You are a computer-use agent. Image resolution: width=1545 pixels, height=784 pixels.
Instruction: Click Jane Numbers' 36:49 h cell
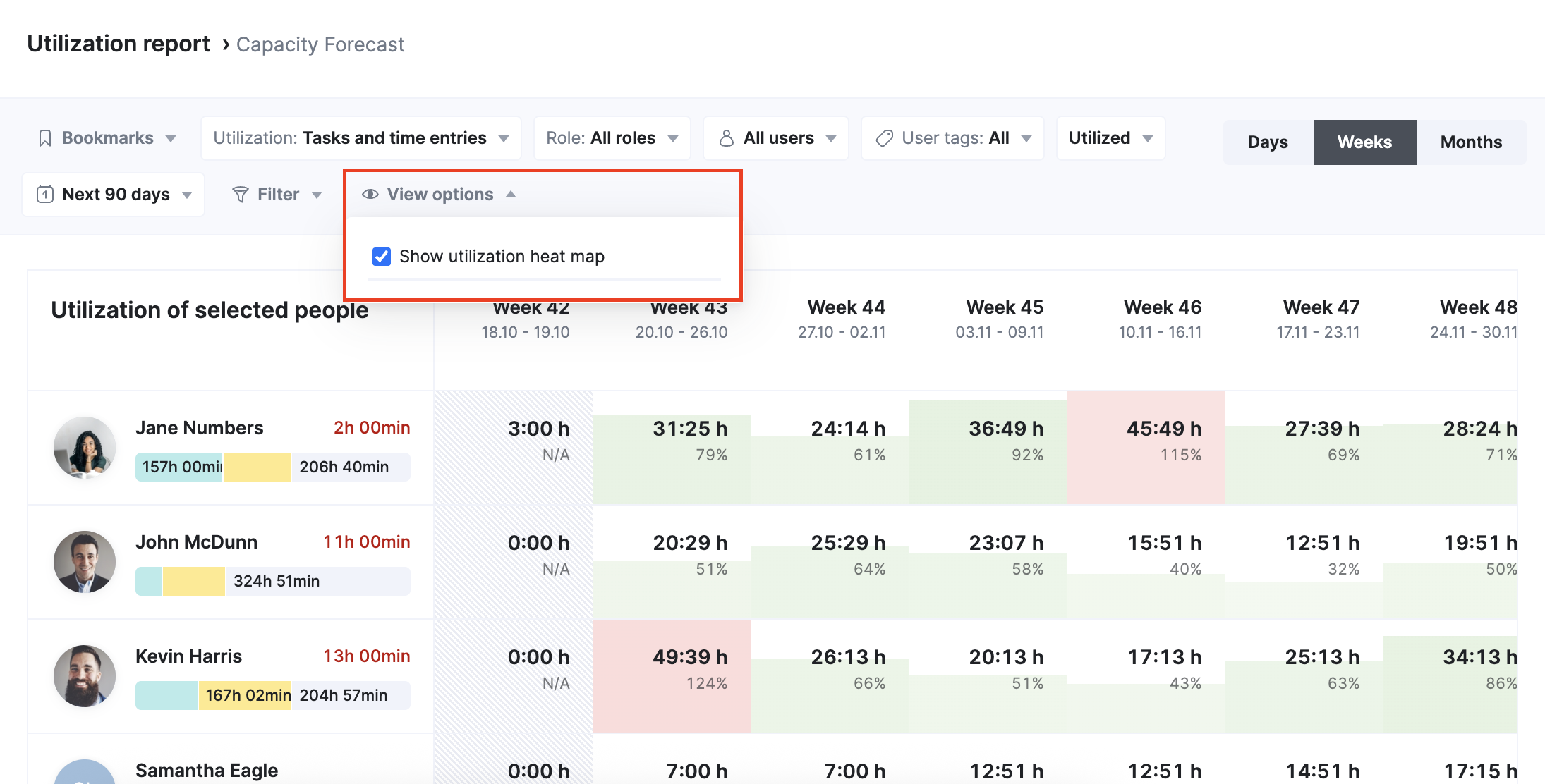[x=988, y=448]
